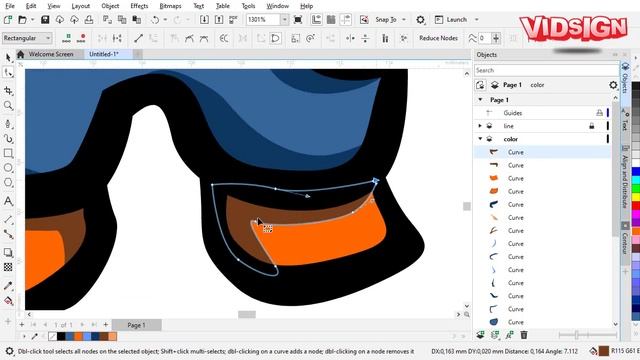
Task: Select the Interactive Fill tool
Action: pyautogui.click(x=8, y=301)
